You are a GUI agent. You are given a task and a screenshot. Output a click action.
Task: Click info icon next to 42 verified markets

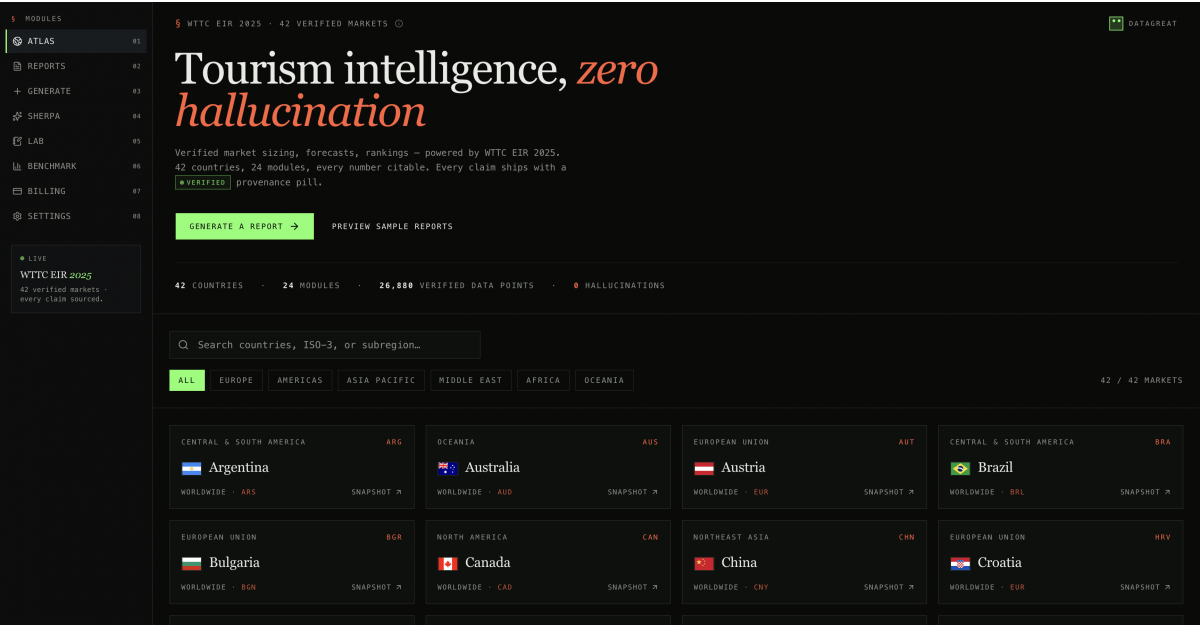pyautogui.click(x=399, y=23)
